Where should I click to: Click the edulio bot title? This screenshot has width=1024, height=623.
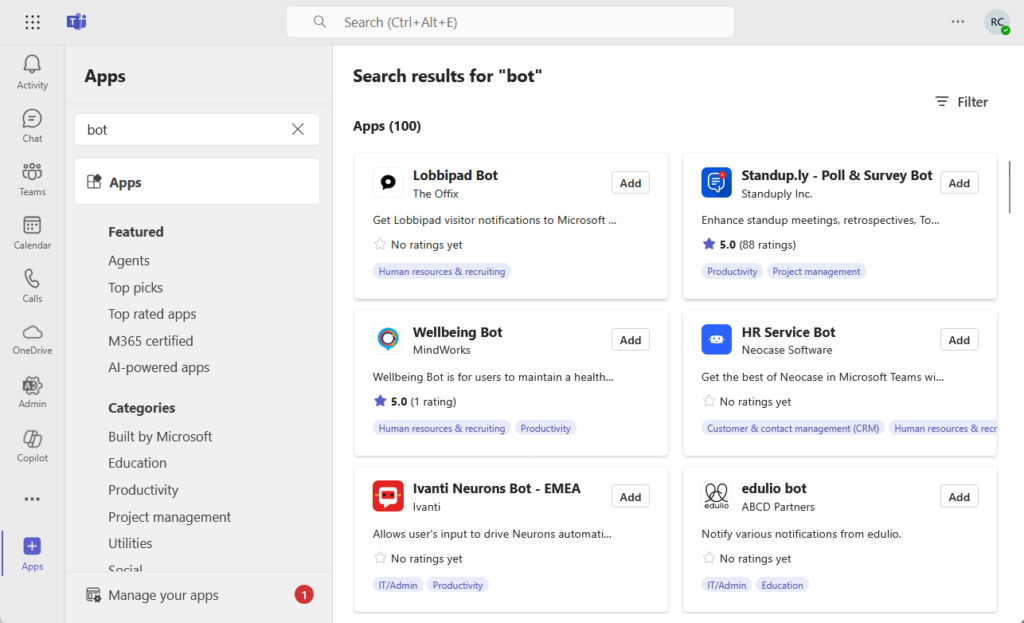click(774, 488)
